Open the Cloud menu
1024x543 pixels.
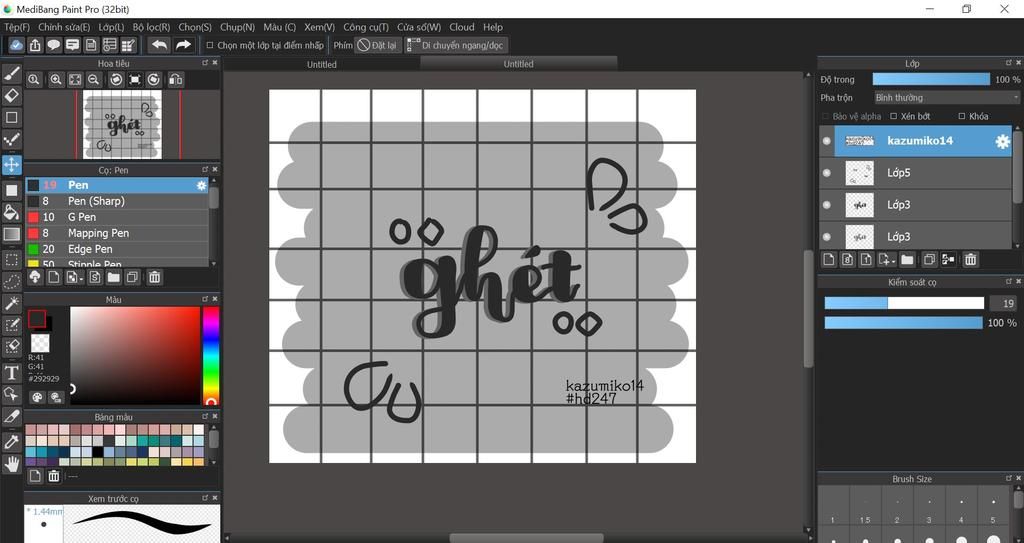[x=462, y=27]
